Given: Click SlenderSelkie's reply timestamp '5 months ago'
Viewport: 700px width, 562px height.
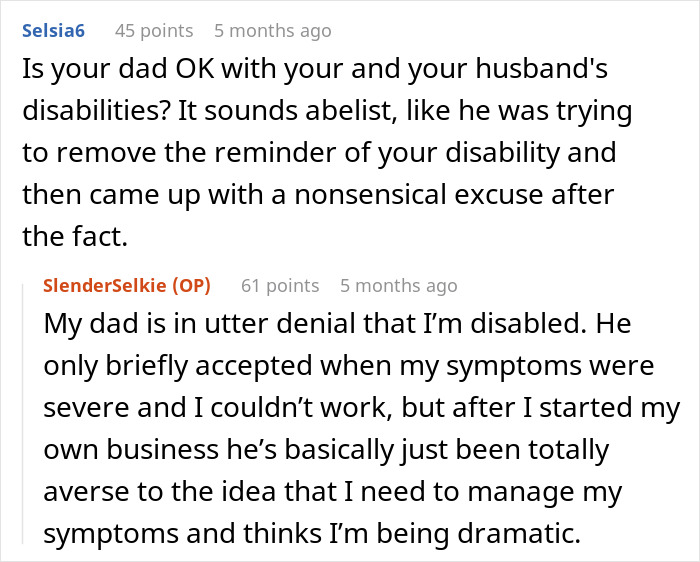Looking at the screenshot, I should (x=398, y=285).
